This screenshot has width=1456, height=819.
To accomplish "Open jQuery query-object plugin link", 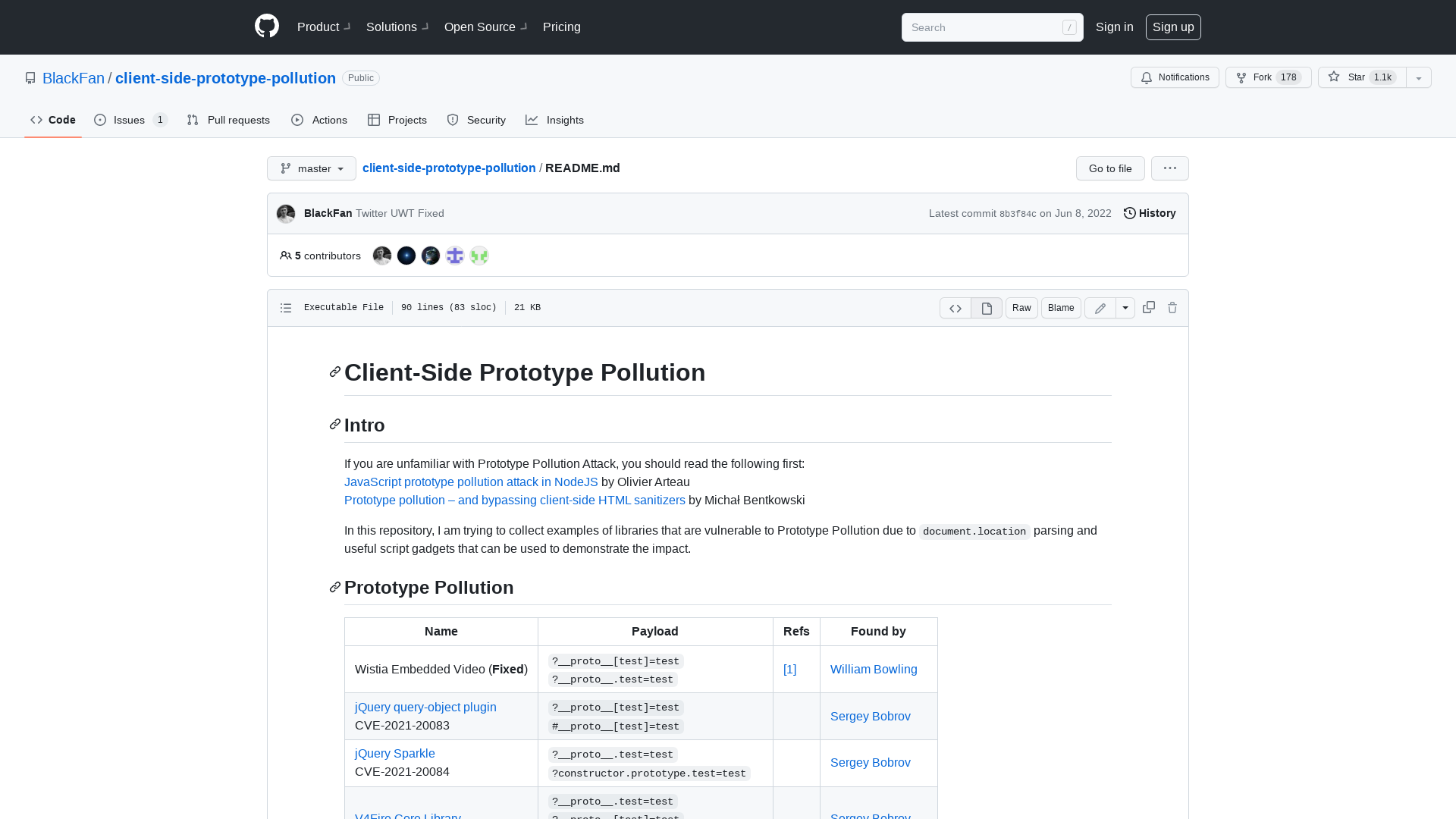I will tap(425, 708).
